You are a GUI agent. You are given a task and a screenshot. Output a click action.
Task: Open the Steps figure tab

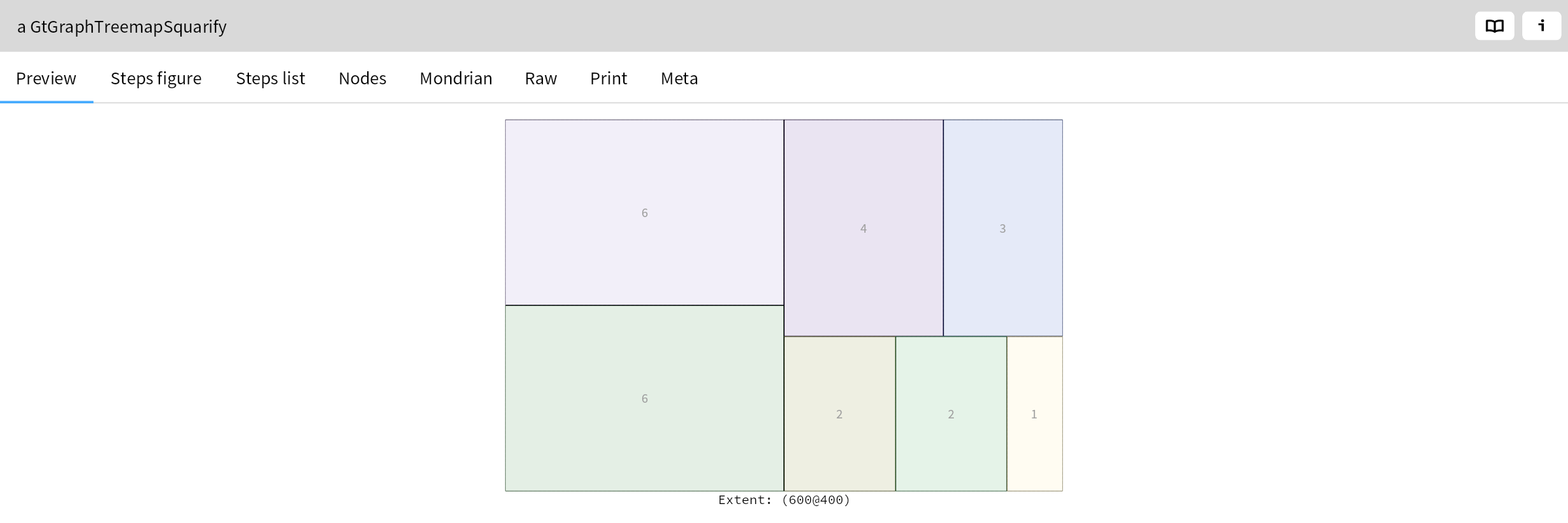pyautogui.click(x=156, y=78)
